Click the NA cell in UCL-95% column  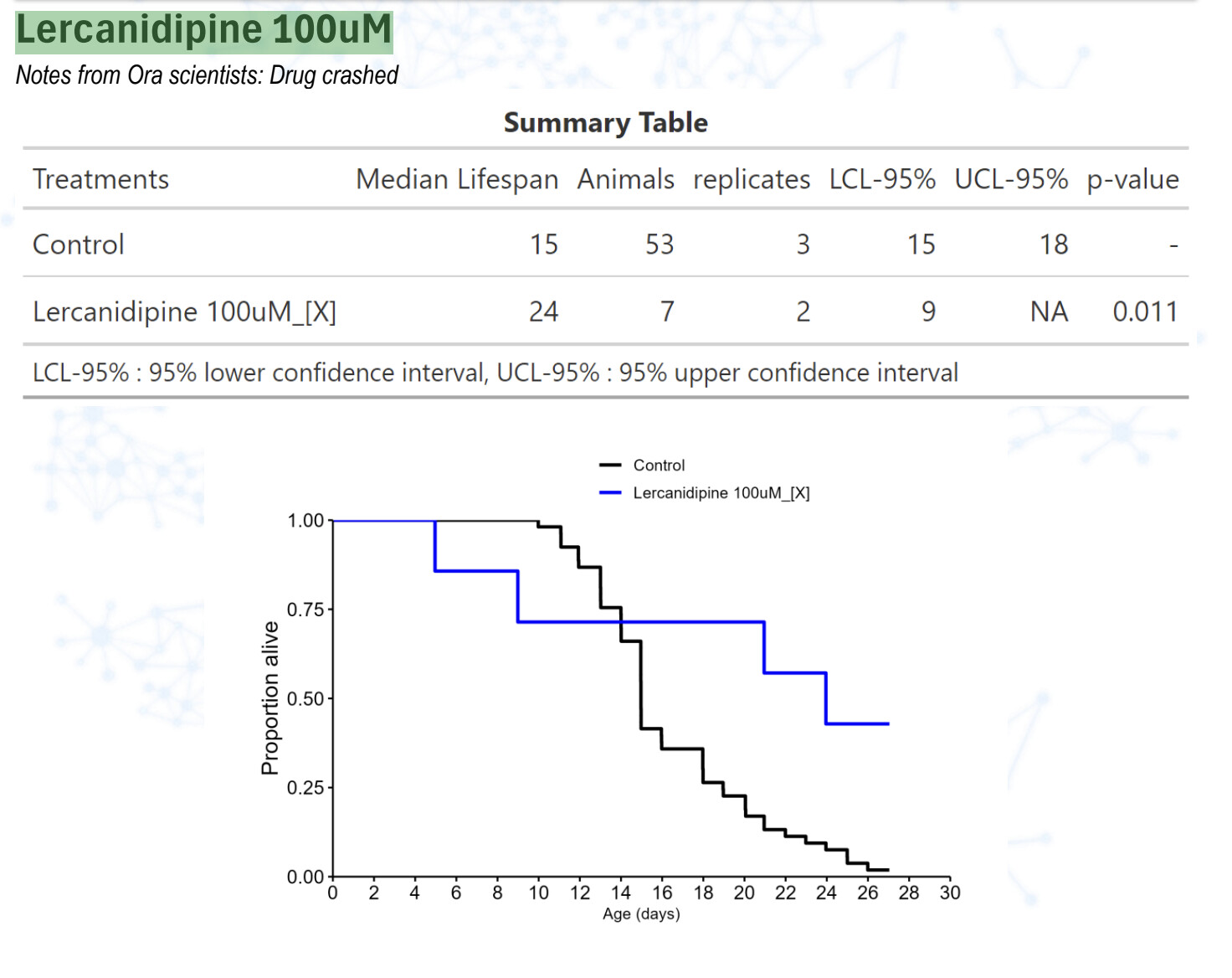point(1049,311)
